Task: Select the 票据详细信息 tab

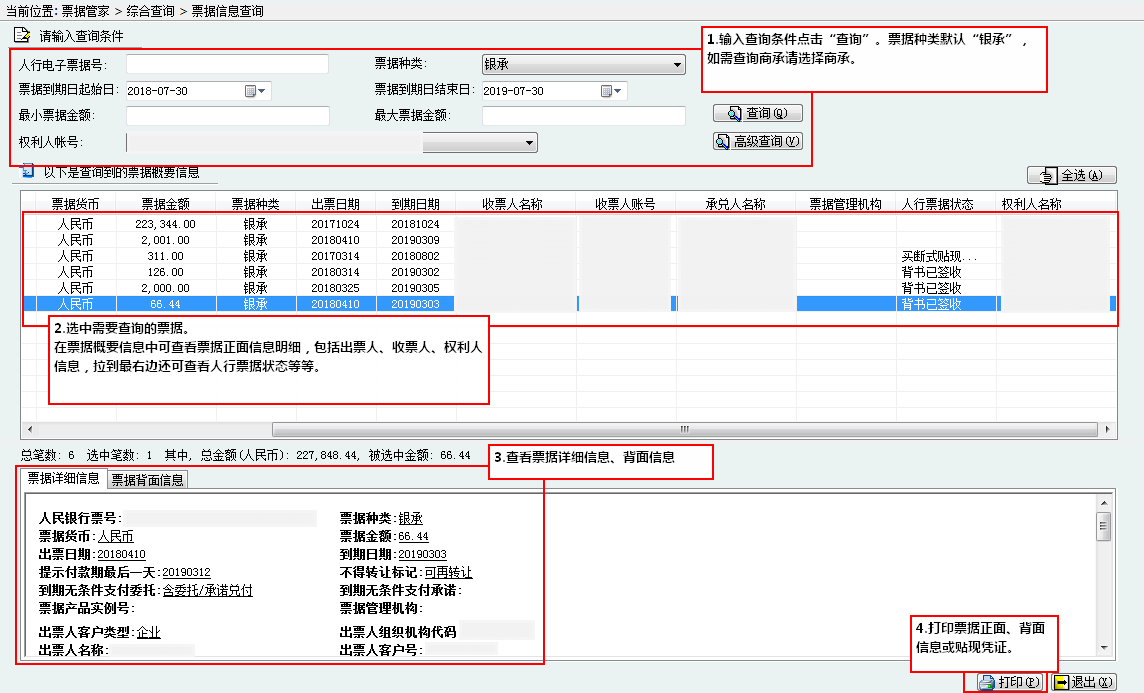Action: (63, 478)
